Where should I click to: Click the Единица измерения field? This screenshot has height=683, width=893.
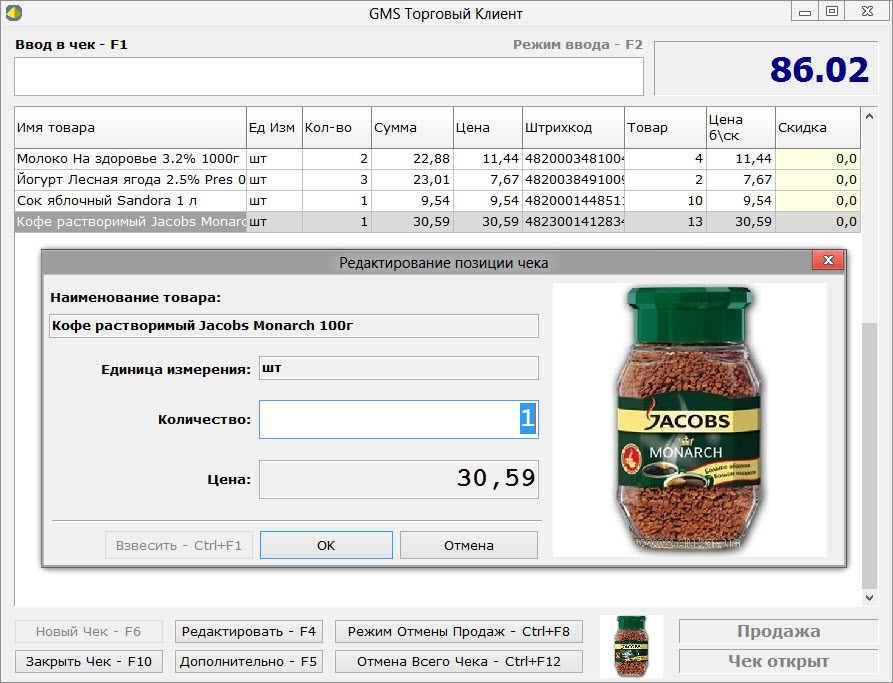(399, 368)
